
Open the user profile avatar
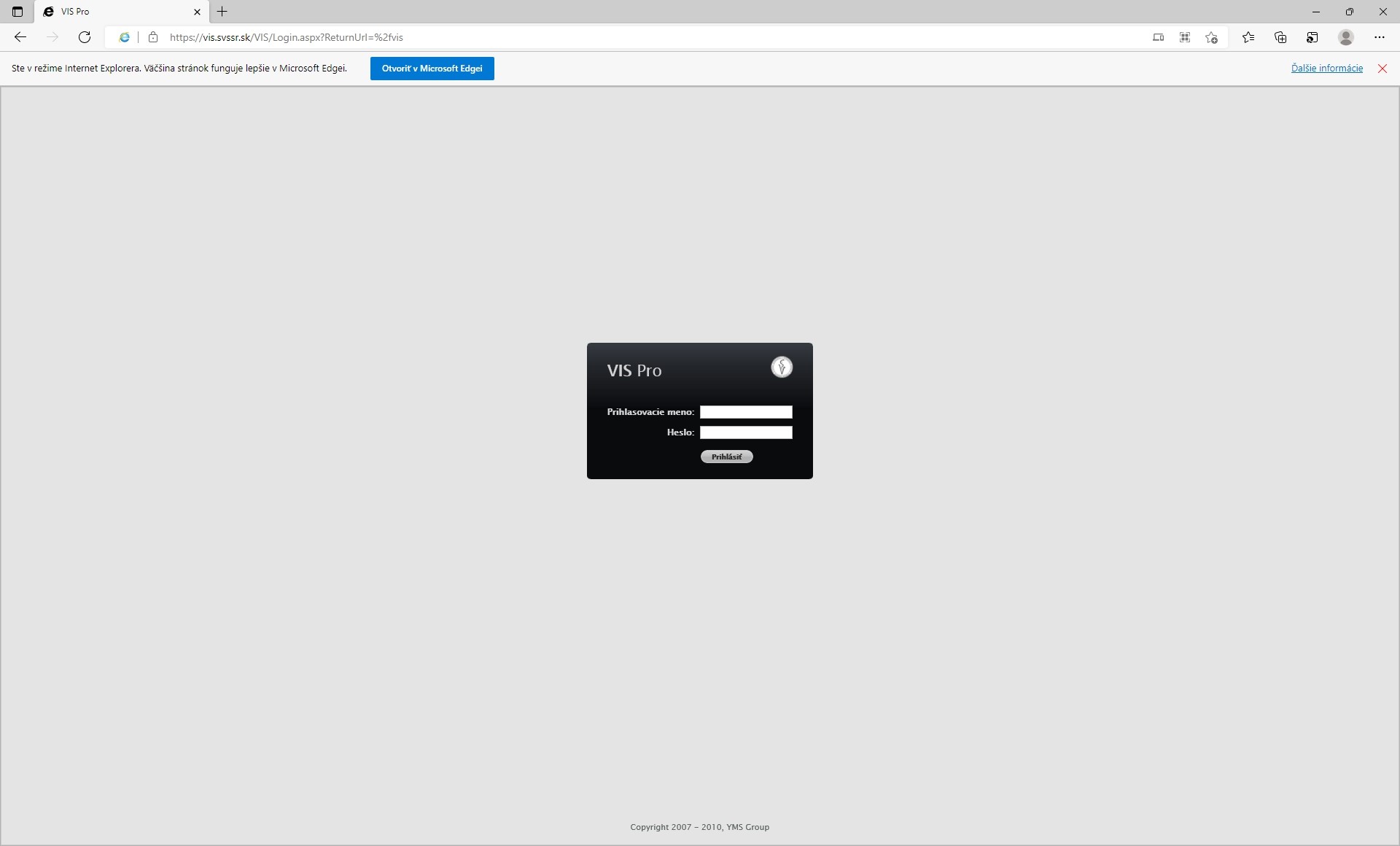(1346, 37)
